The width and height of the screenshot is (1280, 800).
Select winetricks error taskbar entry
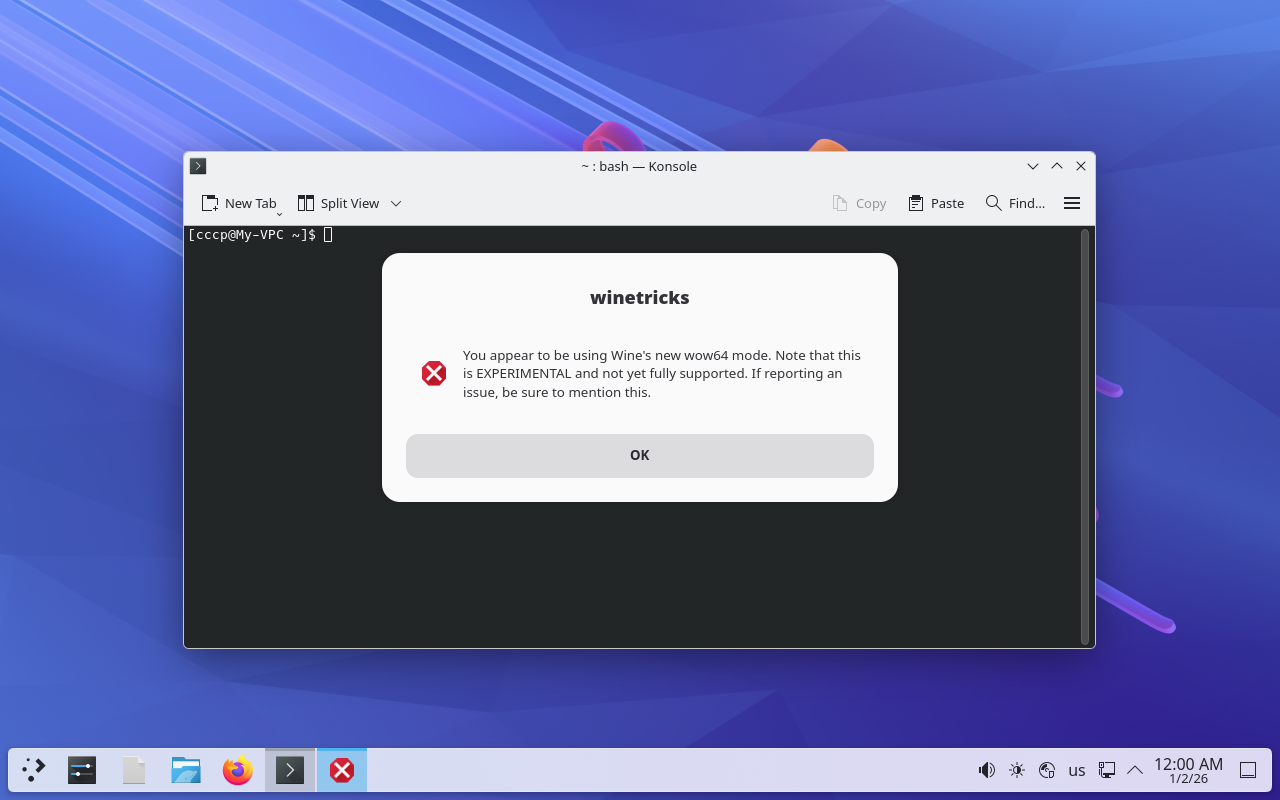(342, 770)
